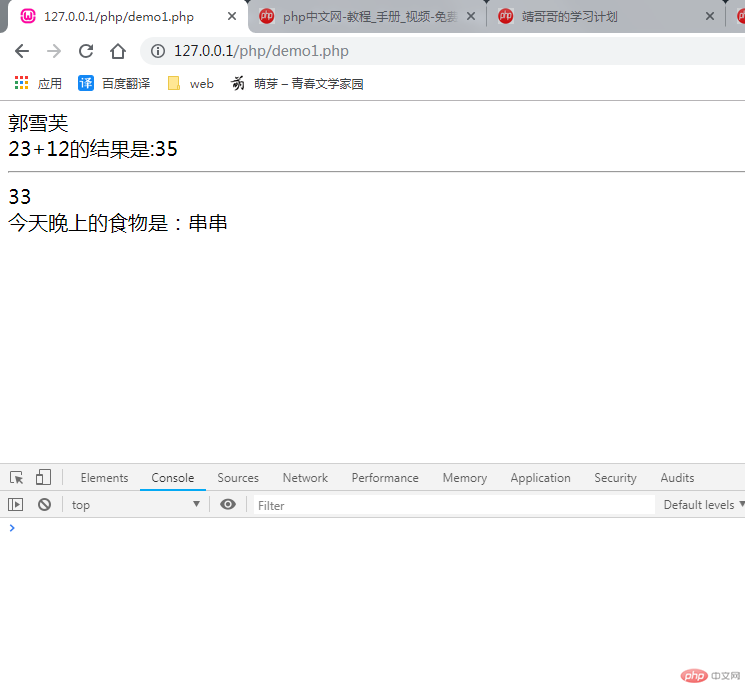The height and width of the screenshot is (686, 745).
Task: View site information icon in address bar
Action: (158, 51)
